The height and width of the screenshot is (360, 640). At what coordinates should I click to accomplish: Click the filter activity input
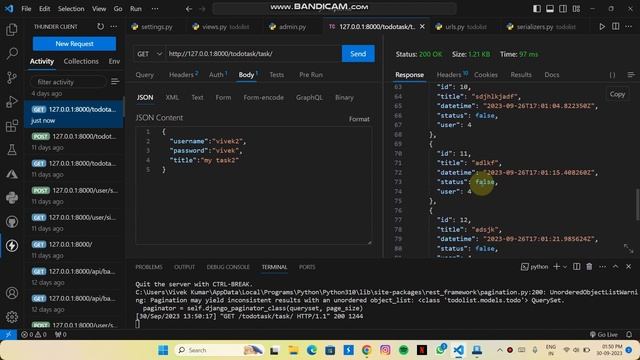[68, 82]
